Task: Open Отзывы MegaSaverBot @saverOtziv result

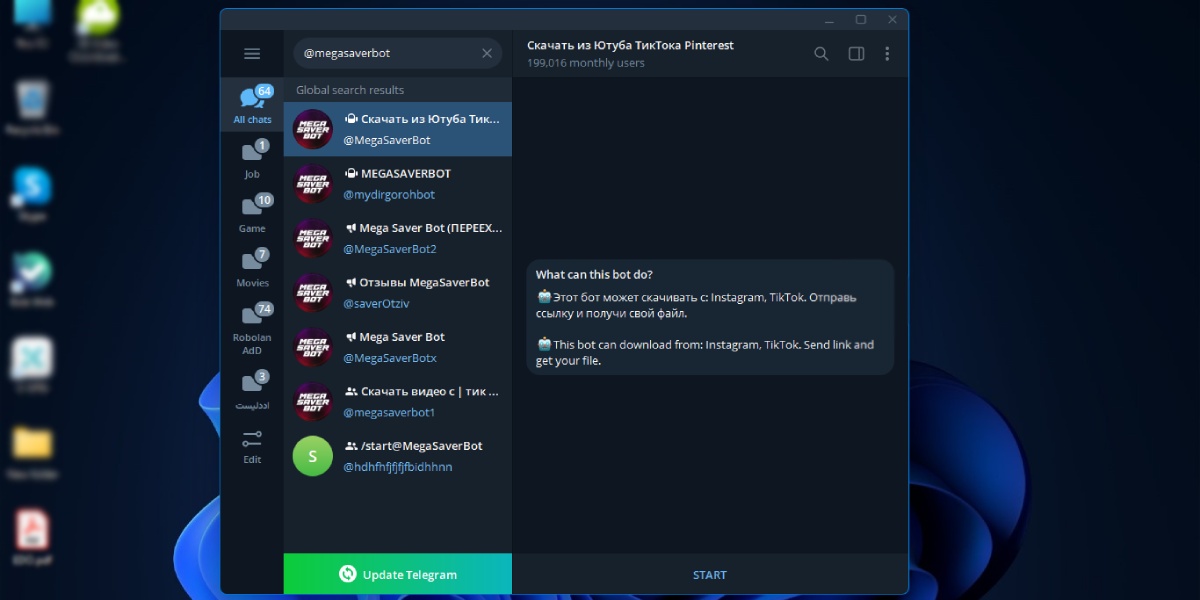Action: [x=398, y=292]
